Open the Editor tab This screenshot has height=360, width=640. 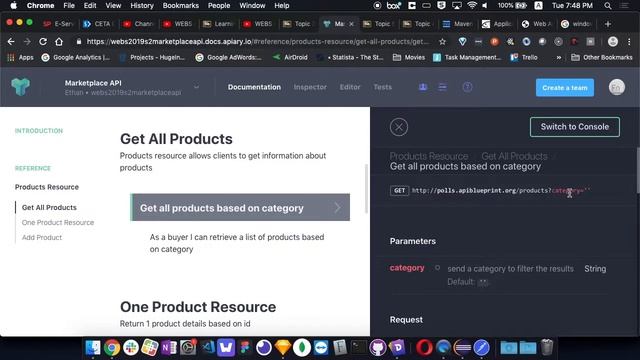click(350, 87)
